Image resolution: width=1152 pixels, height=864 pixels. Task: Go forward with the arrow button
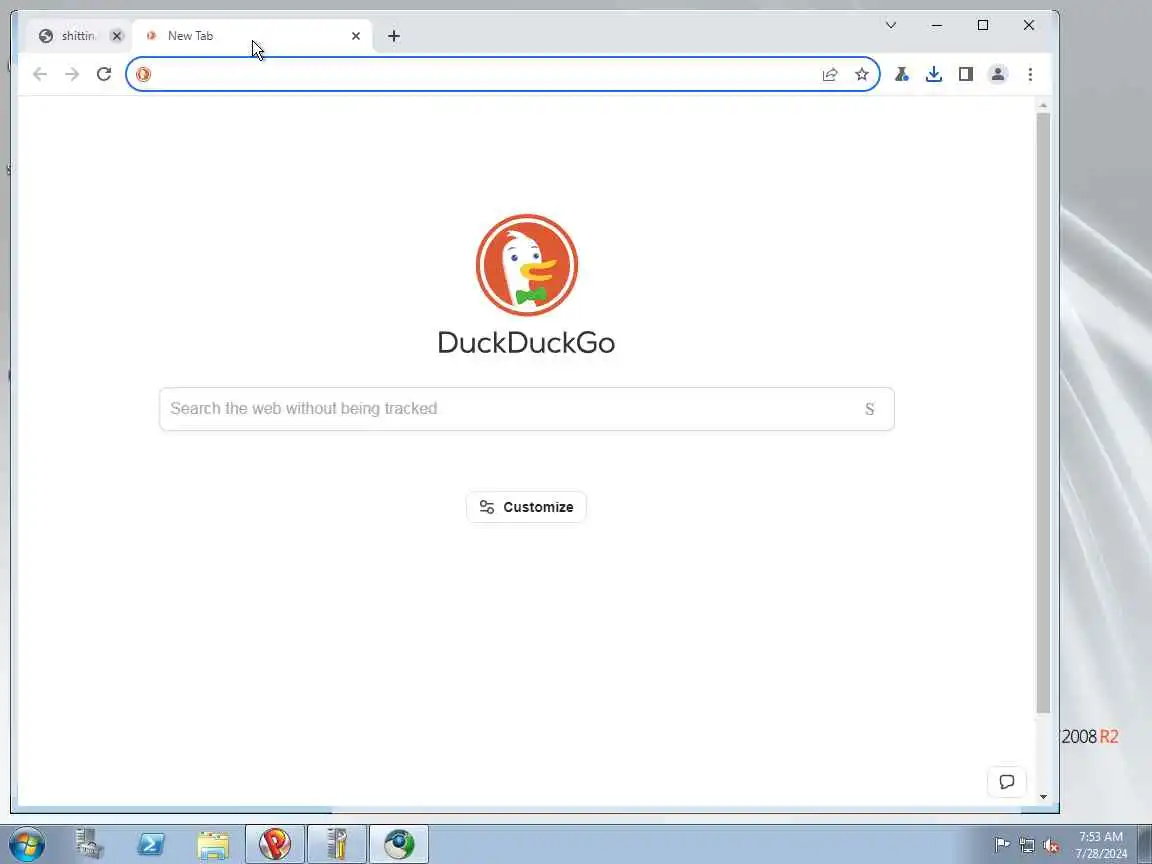tap(72, 74)
